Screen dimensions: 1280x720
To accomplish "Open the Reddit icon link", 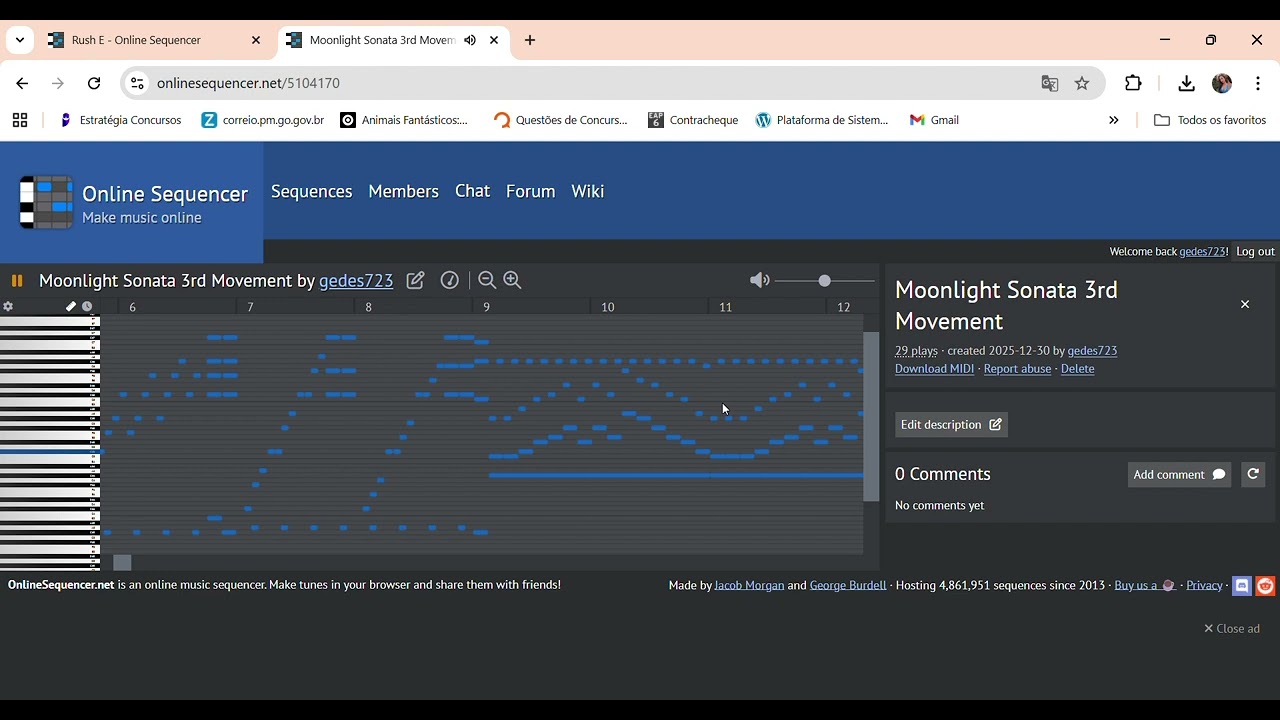I will (1265, 586).
